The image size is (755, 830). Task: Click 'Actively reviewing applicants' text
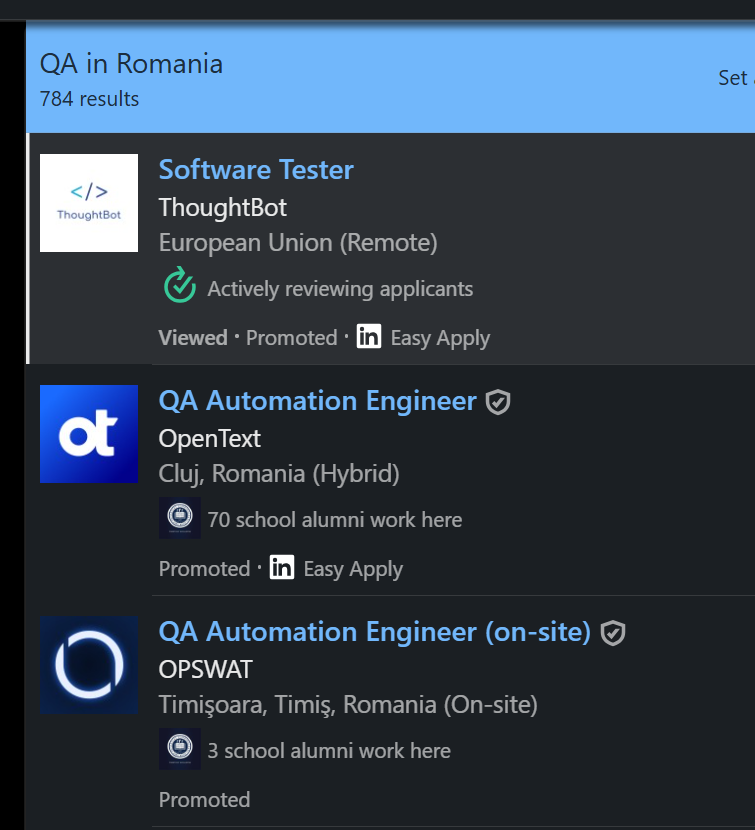tap(340, 289)
